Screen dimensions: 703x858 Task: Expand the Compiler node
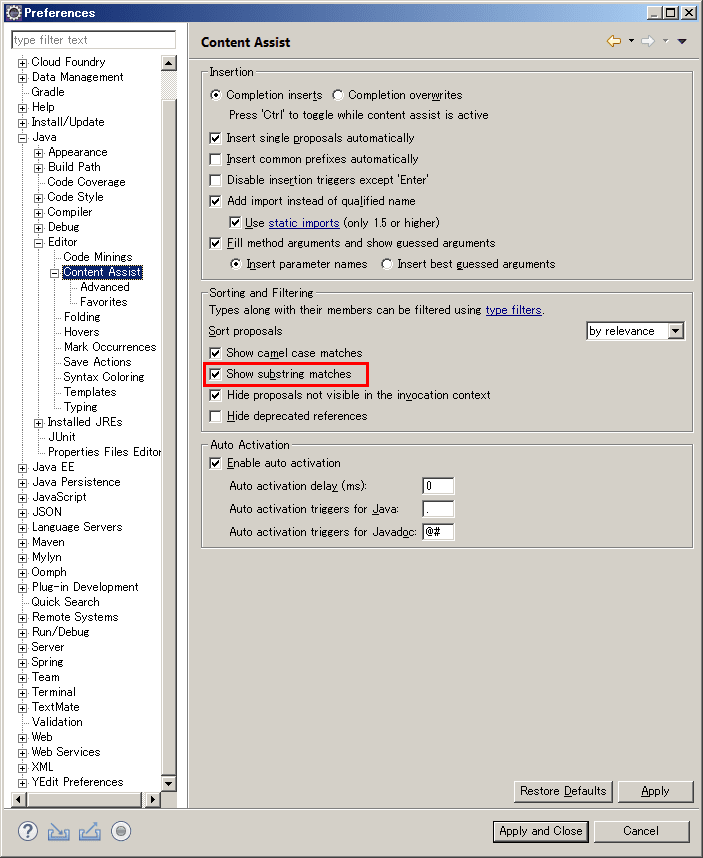tap(38, 213)
